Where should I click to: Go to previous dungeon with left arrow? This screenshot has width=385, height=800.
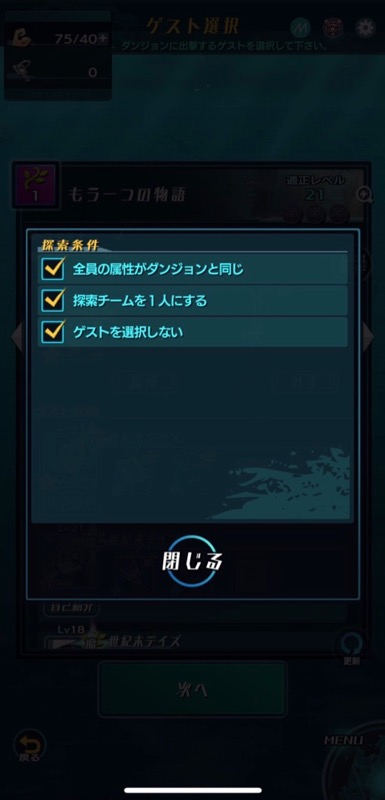click(17, 338)
